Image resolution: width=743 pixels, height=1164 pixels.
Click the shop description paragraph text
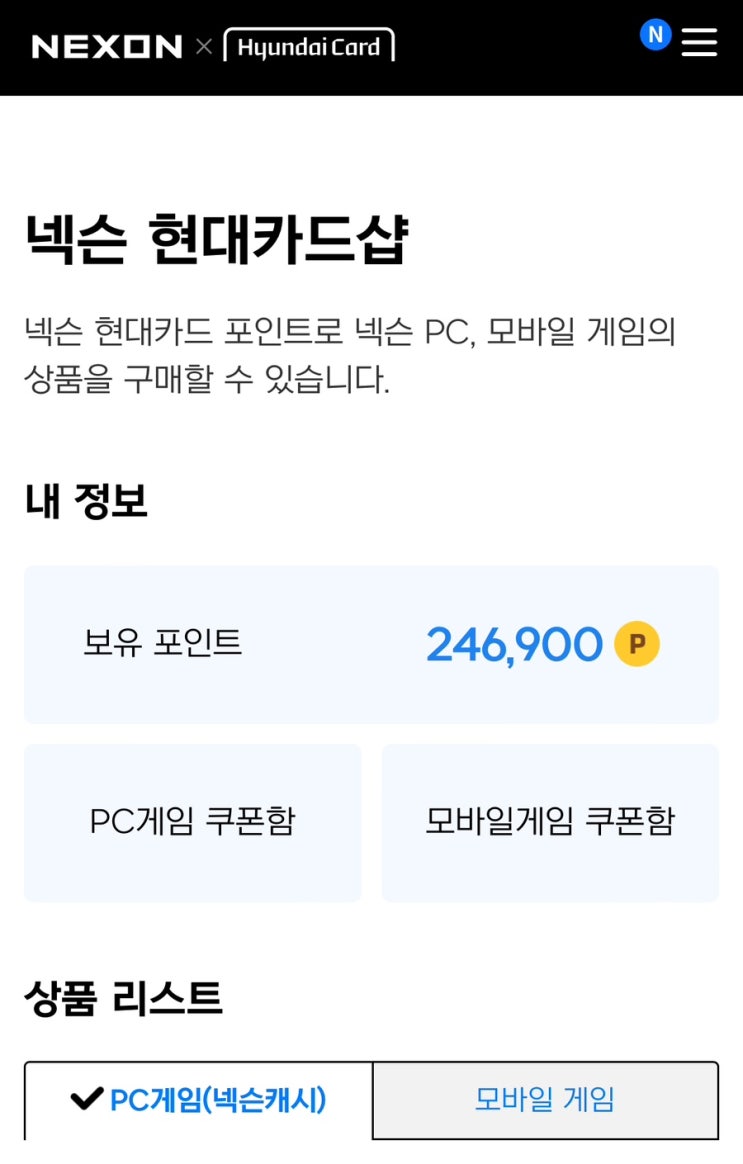click(350, 355)
